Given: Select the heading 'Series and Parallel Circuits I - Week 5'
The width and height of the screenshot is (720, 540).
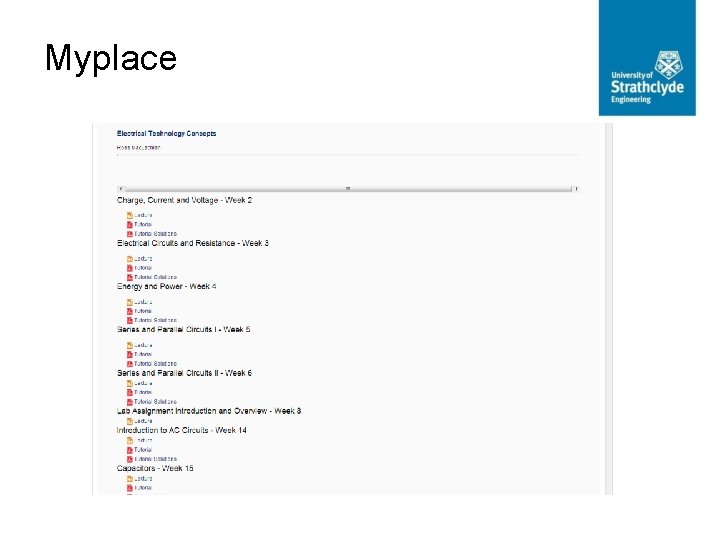Looking at the screenshot, I should click(183, 330).
